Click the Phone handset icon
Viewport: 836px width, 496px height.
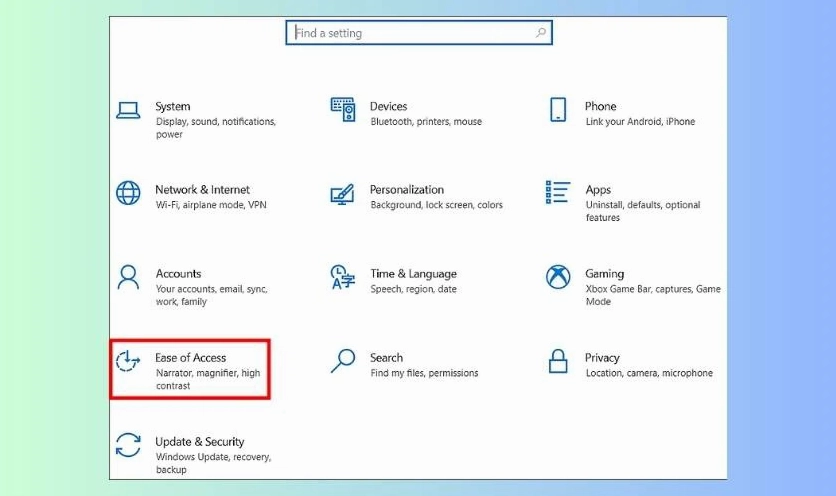558,109
